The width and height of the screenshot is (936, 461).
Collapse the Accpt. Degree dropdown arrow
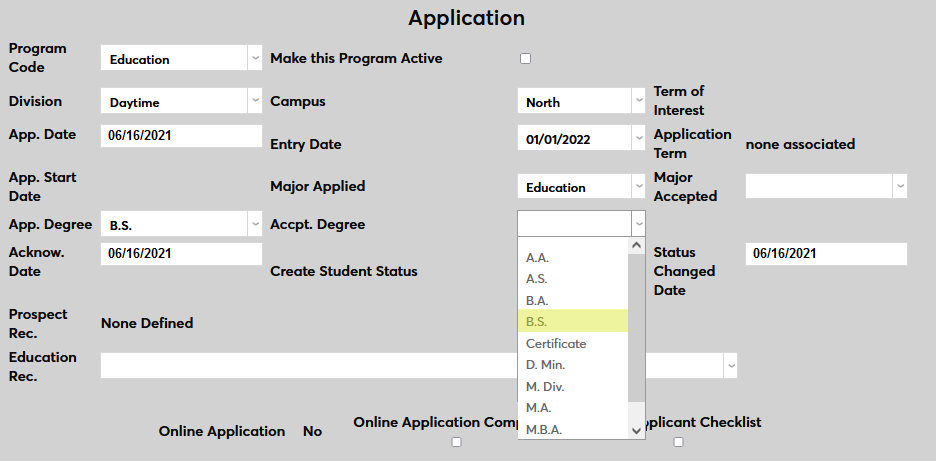pos(639,224)
